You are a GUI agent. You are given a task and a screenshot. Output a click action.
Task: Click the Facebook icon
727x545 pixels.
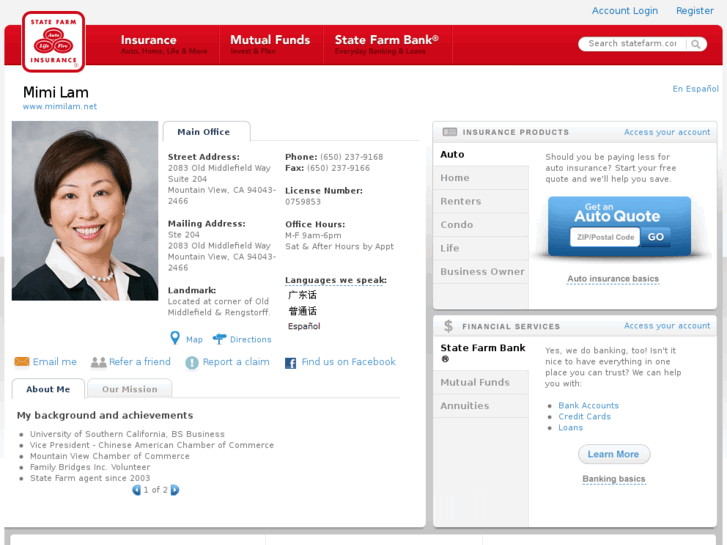coord(291,363)
